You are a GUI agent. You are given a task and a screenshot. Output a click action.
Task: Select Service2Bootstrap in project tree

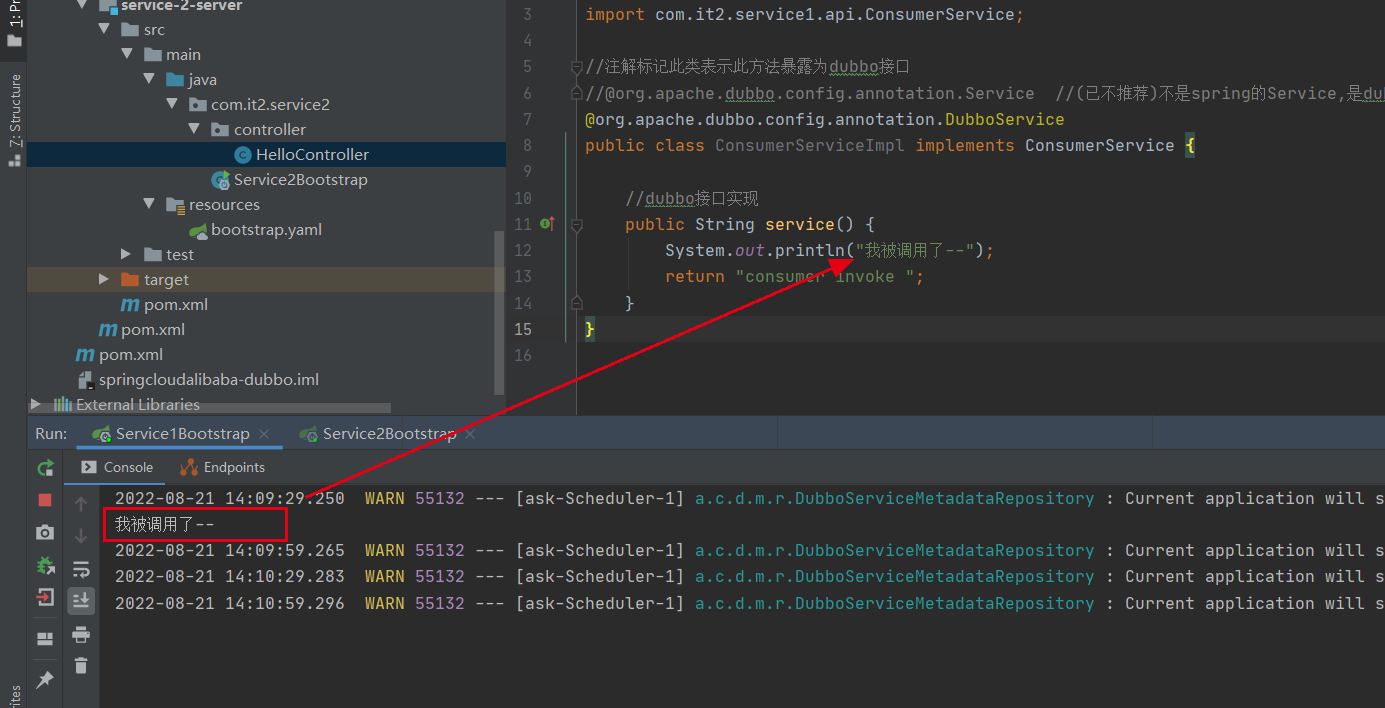(x=300, y=180)
